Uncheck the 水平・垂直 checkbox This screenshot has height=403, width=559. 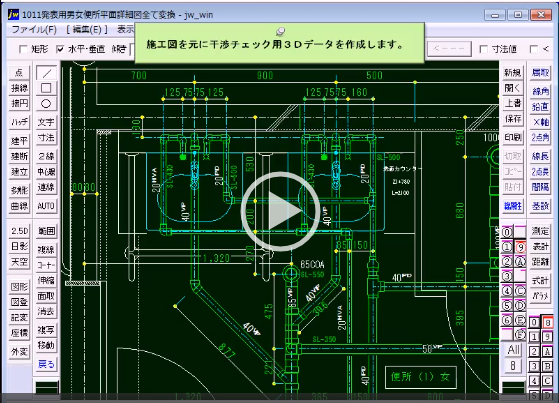pyautogui.click(x=60, y=49)
